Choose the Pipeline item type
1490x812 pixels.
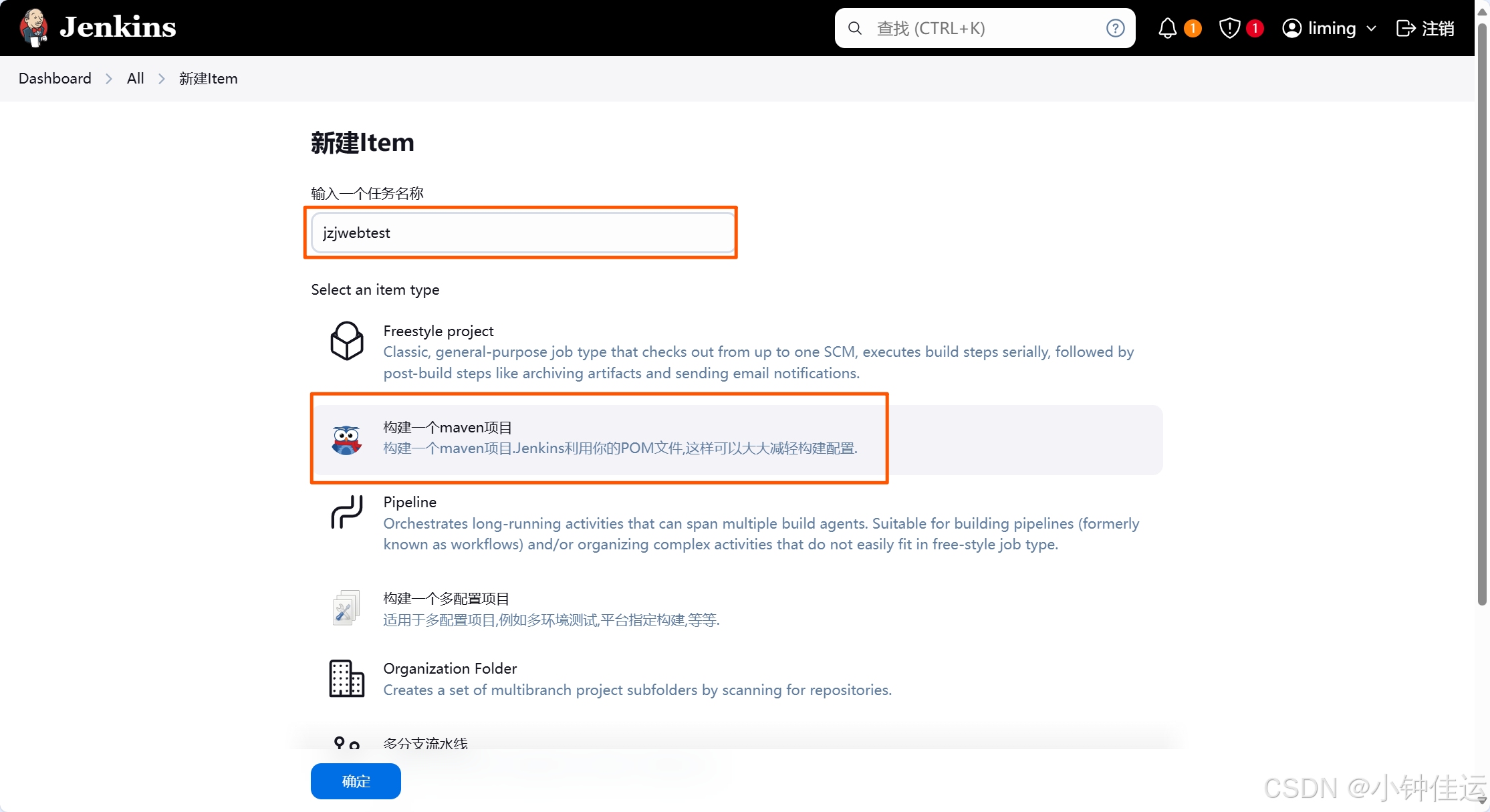click(737, 523)
